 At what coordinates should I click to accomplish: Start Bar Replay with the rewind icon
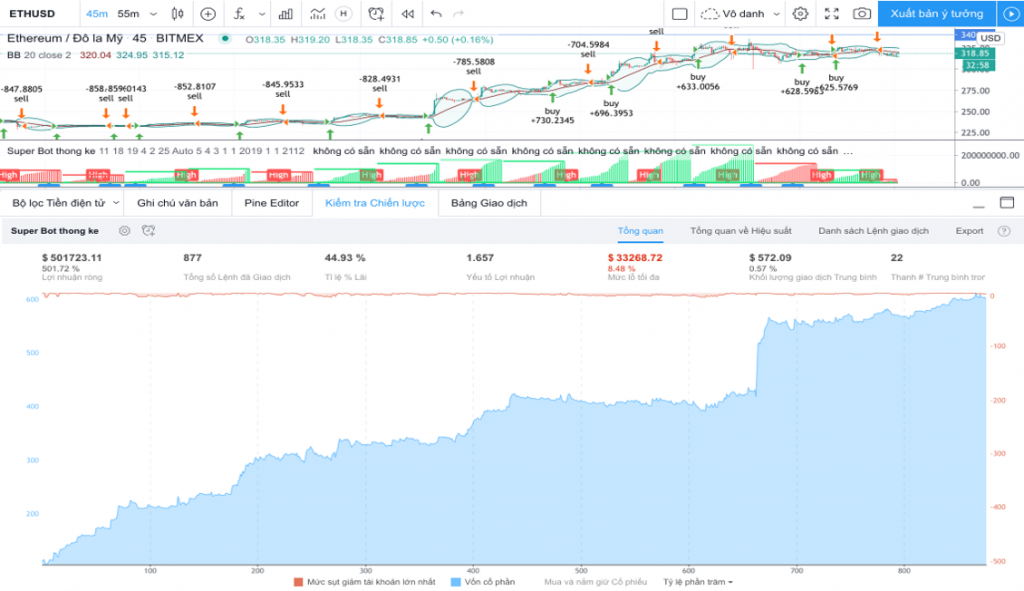click(405, 14)
